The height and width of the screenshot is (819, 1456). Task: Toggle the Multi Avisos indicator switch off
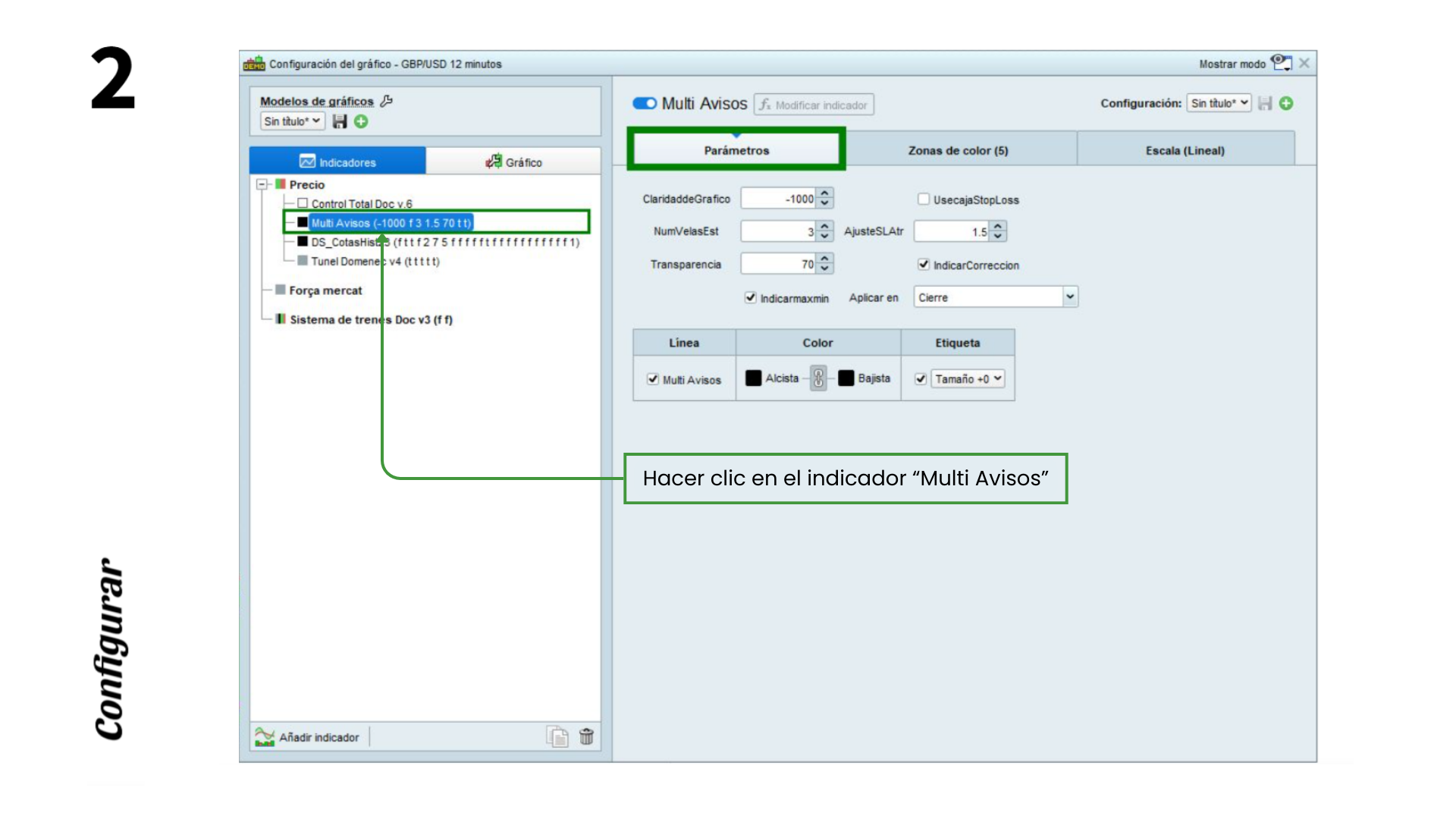click(644, 103)
